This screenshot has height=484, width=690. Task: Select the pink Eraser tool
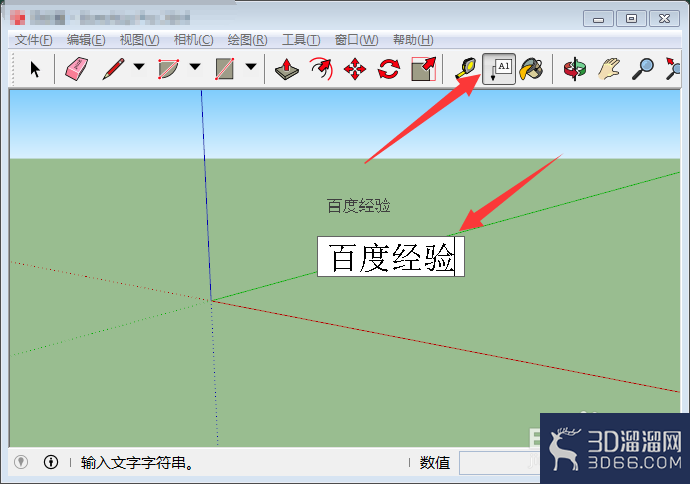point(77,69)
